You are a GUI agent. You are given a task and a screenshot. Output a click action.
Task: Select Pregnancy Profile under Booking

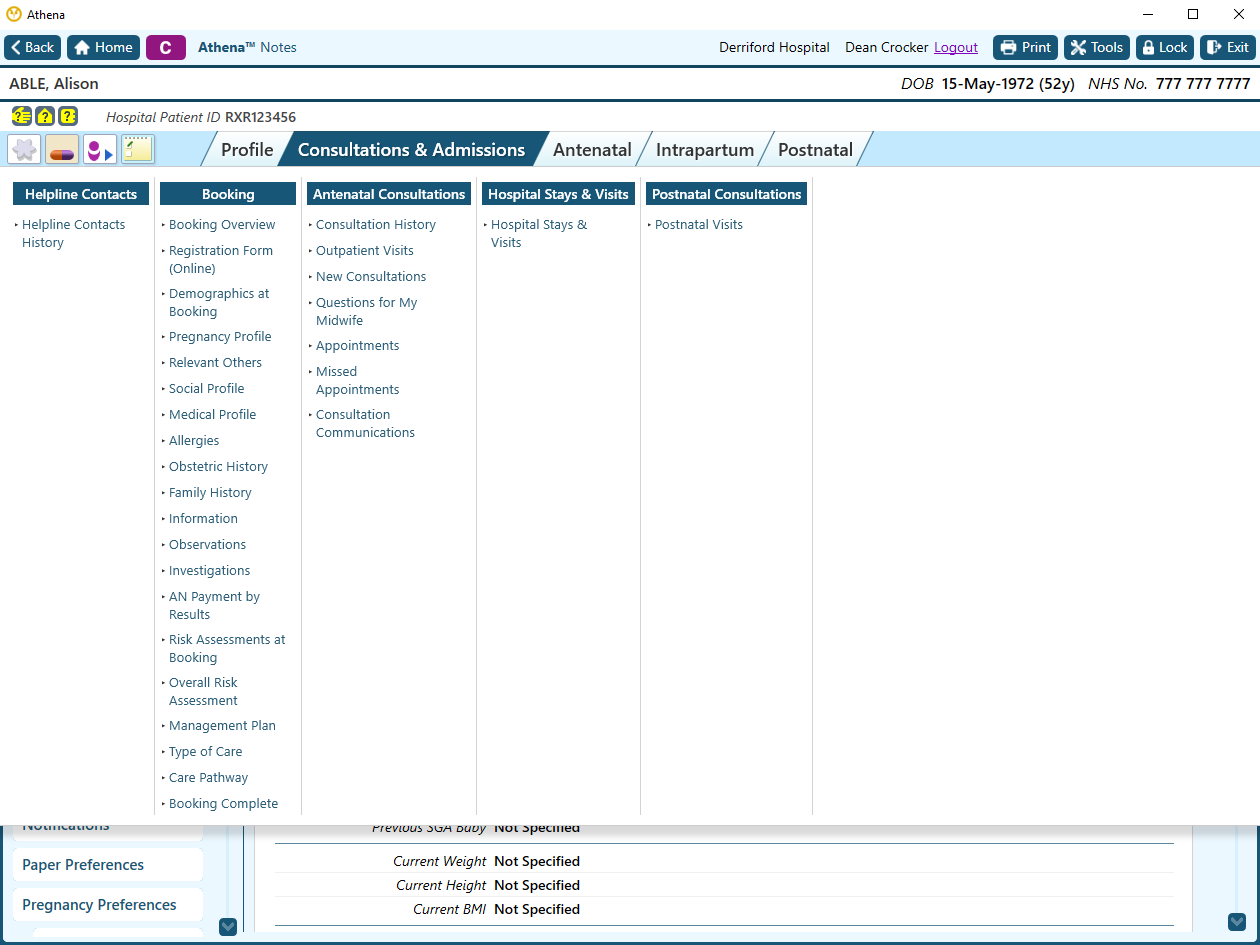[220, 337]
